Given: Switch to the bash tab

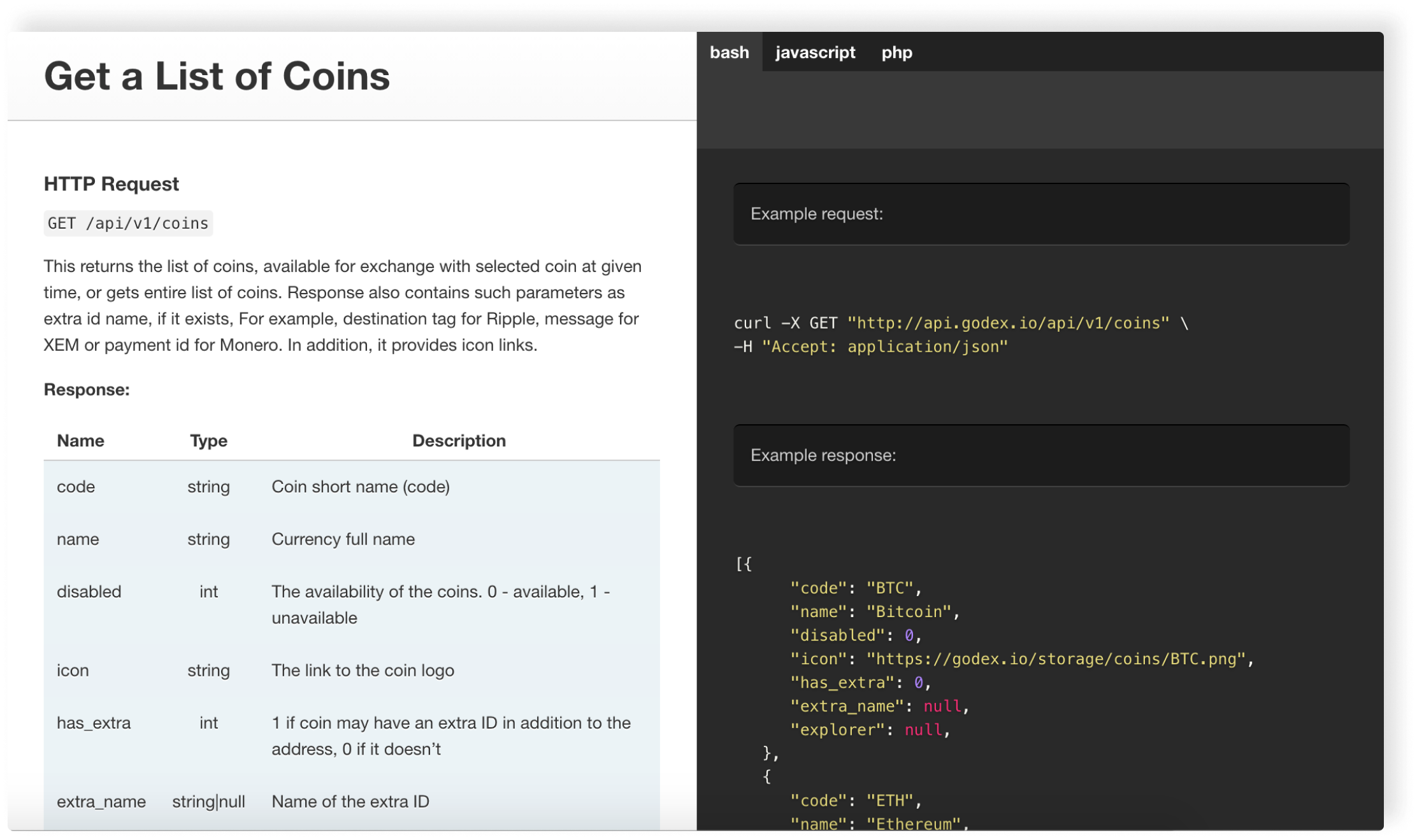Looking at the screenshot, I should click(x=729, y=52).
